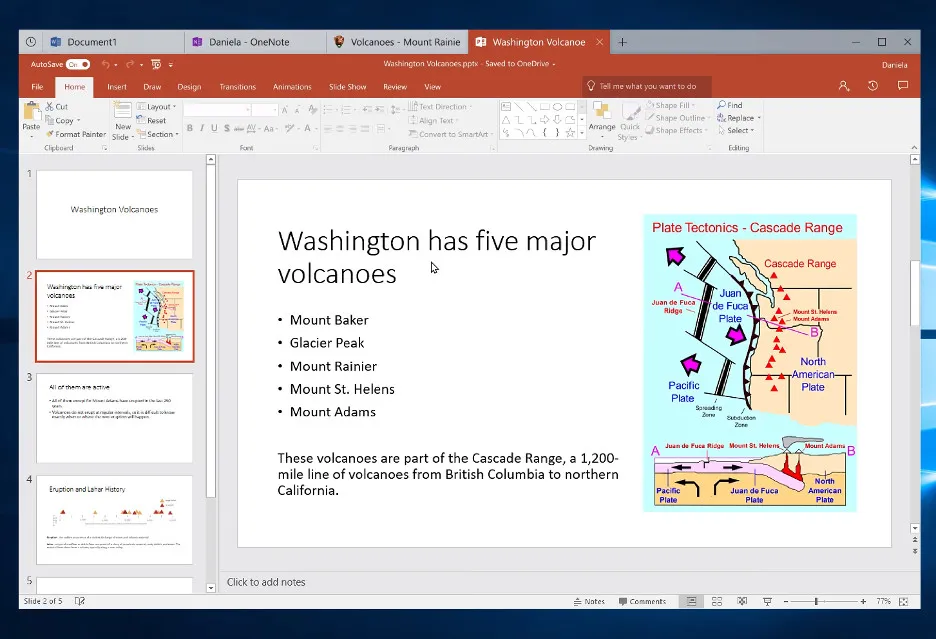The height and width of the screenshot is (639, 936).
Task: Click the Cut scissors button
Action: tap(57, 106)
